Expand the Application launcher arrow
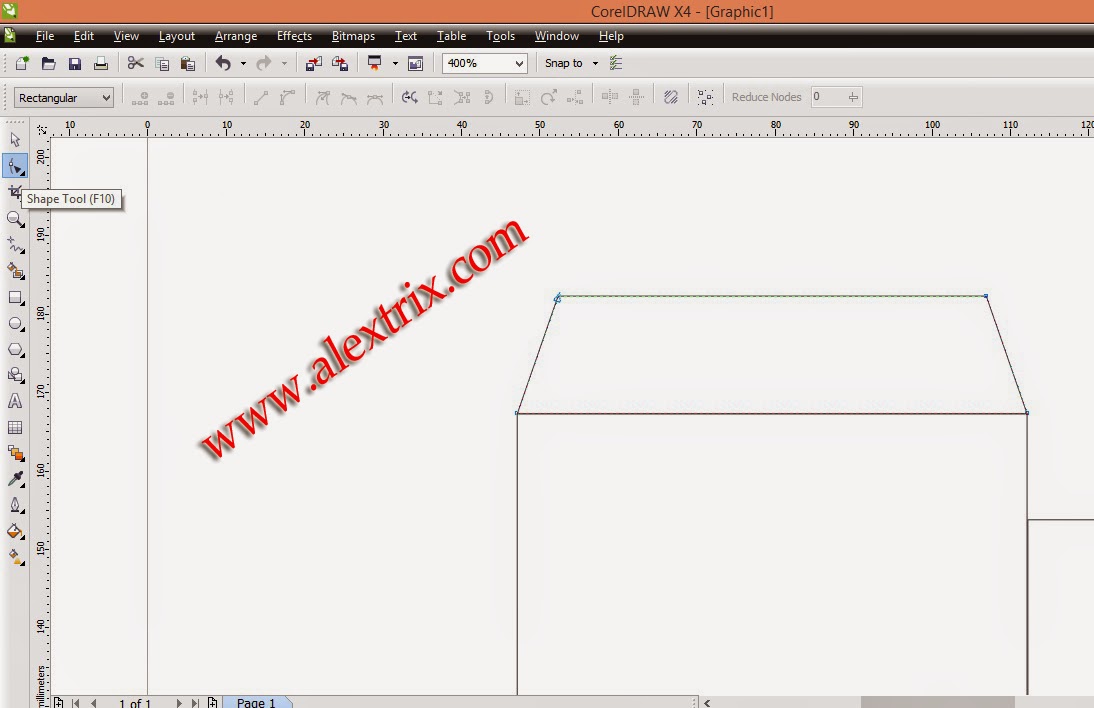 pyautogui.click(x=395, y=63)
